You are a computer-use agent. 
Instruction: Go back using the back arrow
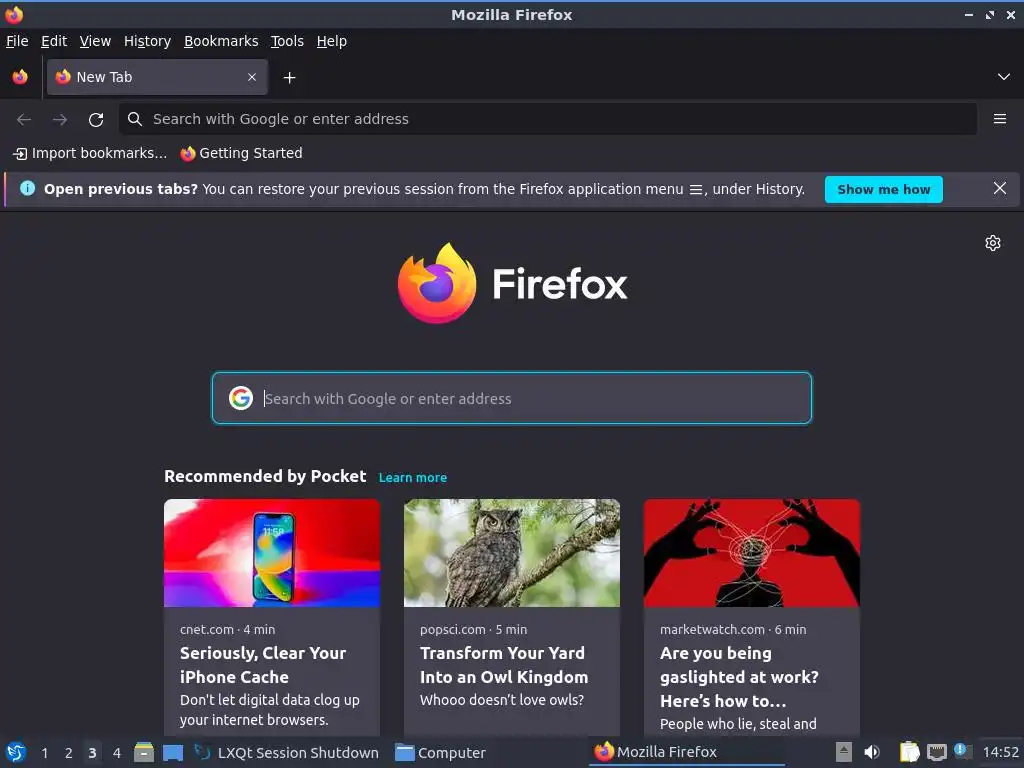[24, 120]
